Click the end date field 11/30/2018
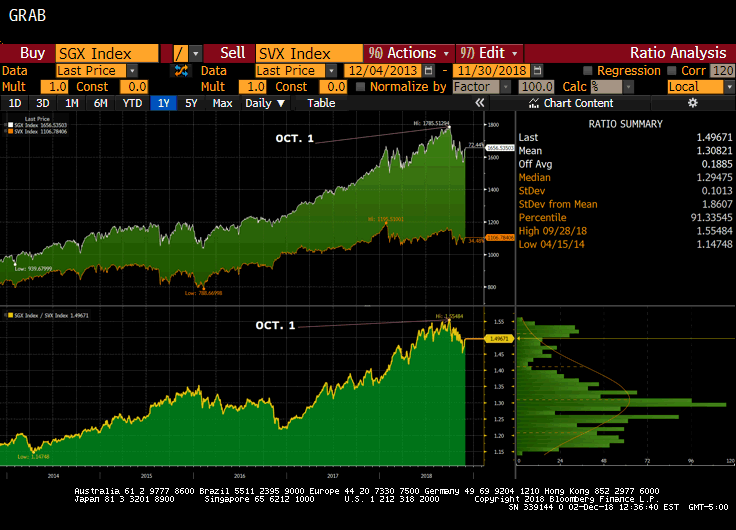Screen dimensions: 736x530 [491, 70]
